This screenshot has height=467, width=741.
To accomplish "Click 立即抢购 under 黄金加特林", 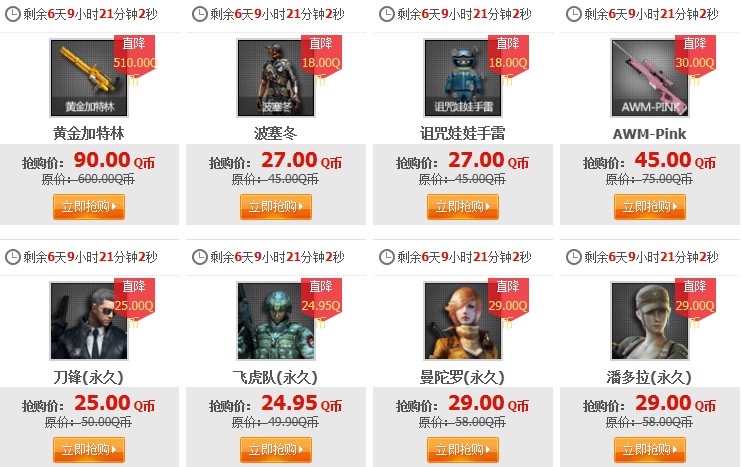I will click(89, 207).
